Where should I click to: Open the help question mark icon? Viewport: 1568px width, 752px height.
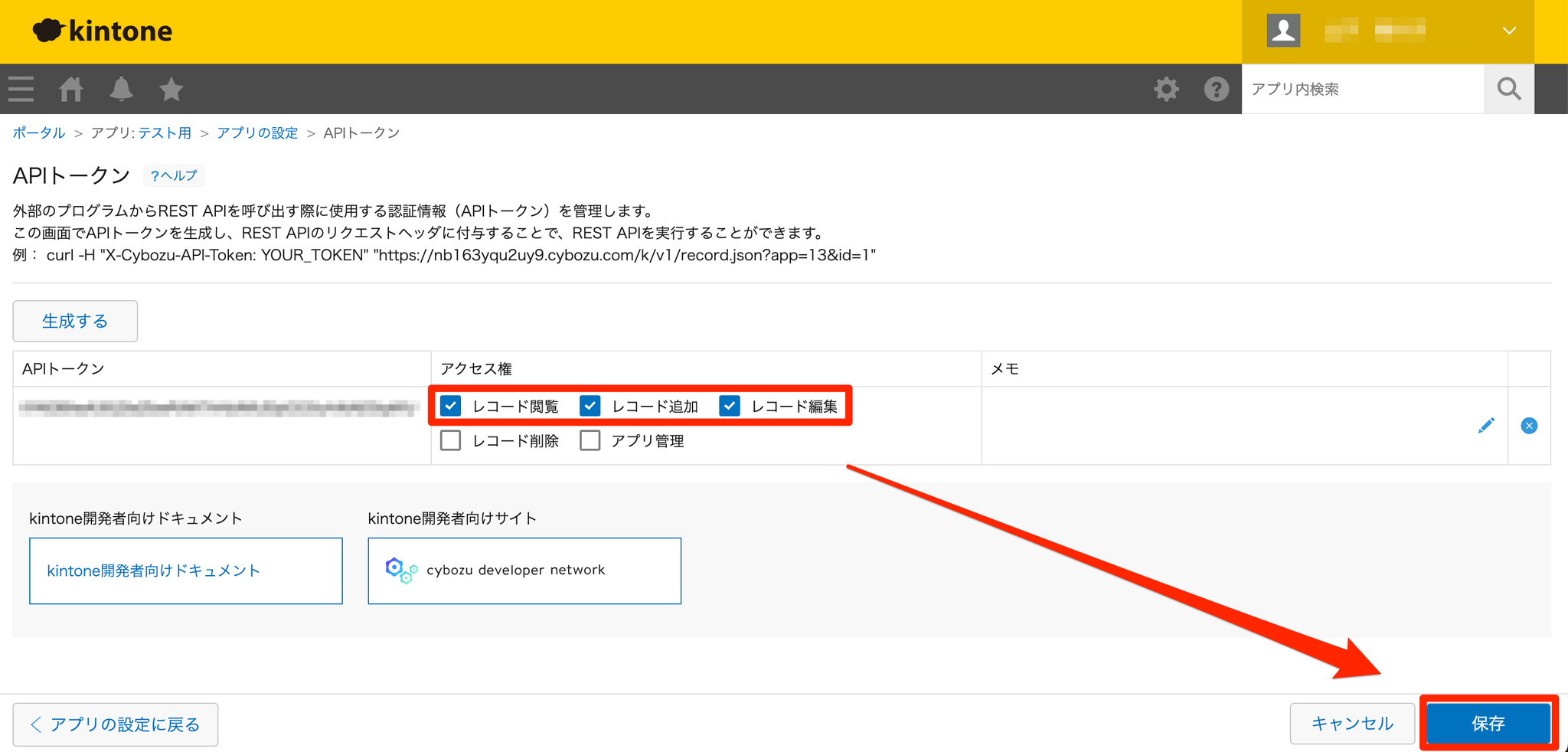1216,90
